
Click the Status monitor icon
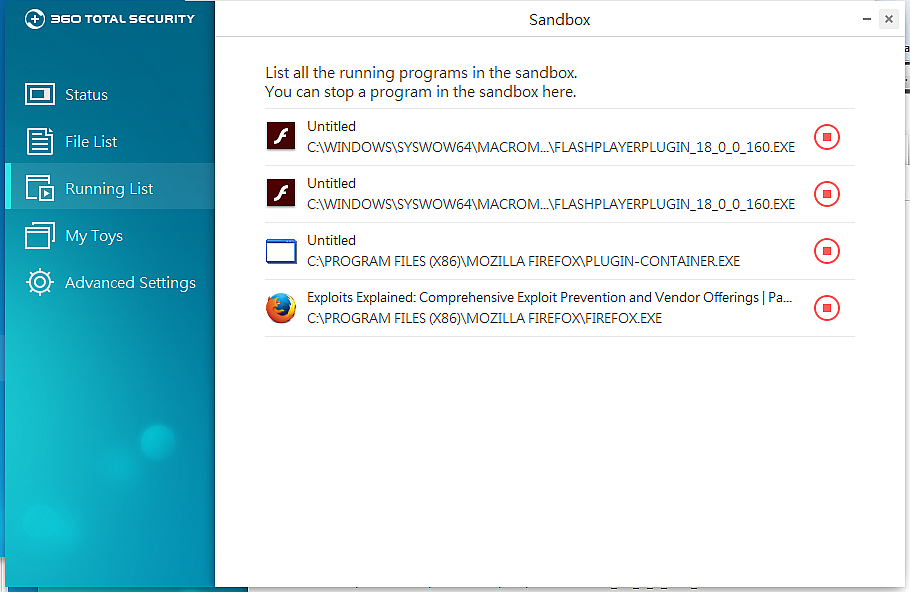(39, 94)
